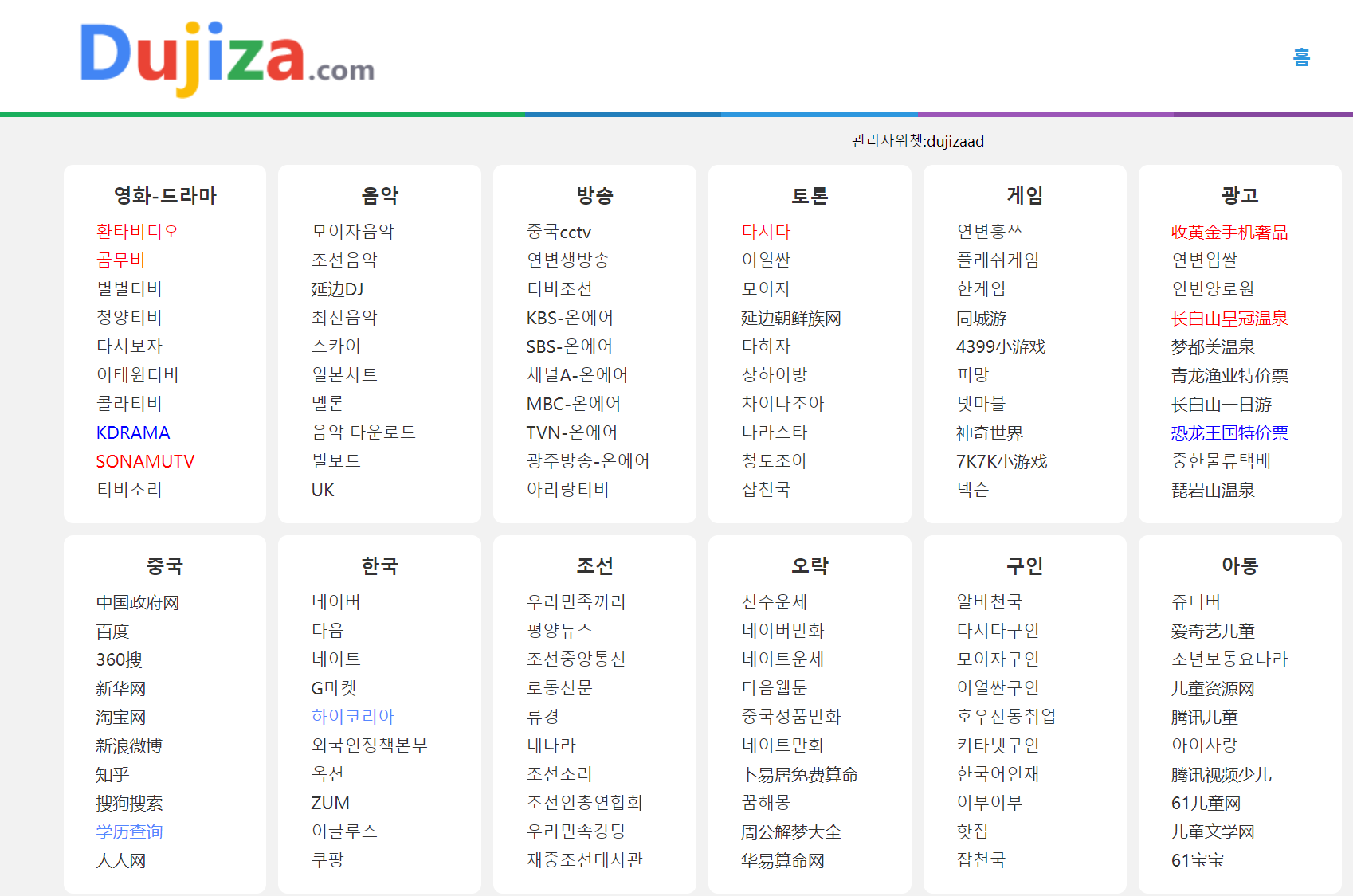1353x896 pixels.
Task: Select KBS-온에어 link
Action: 570,318
